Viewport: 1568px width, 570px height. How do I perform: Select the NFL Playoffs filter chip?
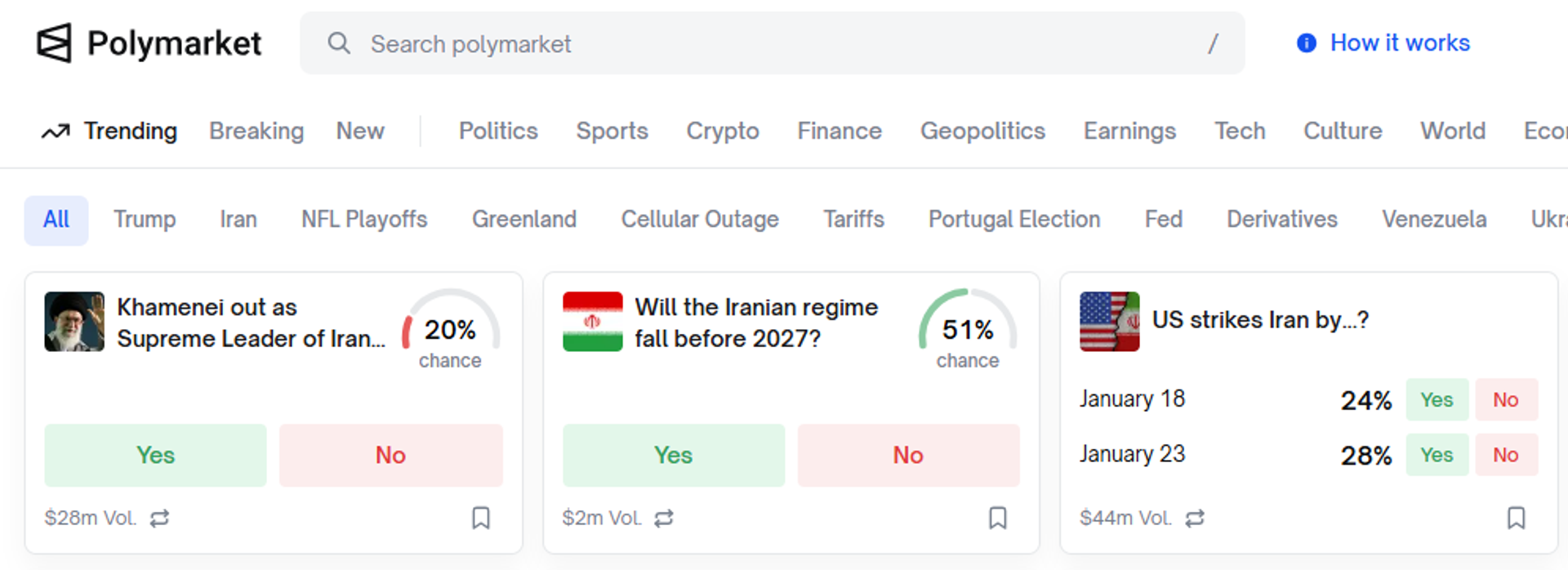pos(364,220)
